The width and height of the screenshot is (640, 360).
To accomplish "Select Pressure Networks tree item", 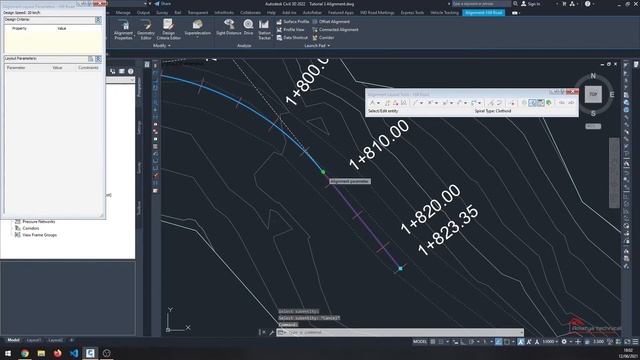I will click(x=38, y=222).
